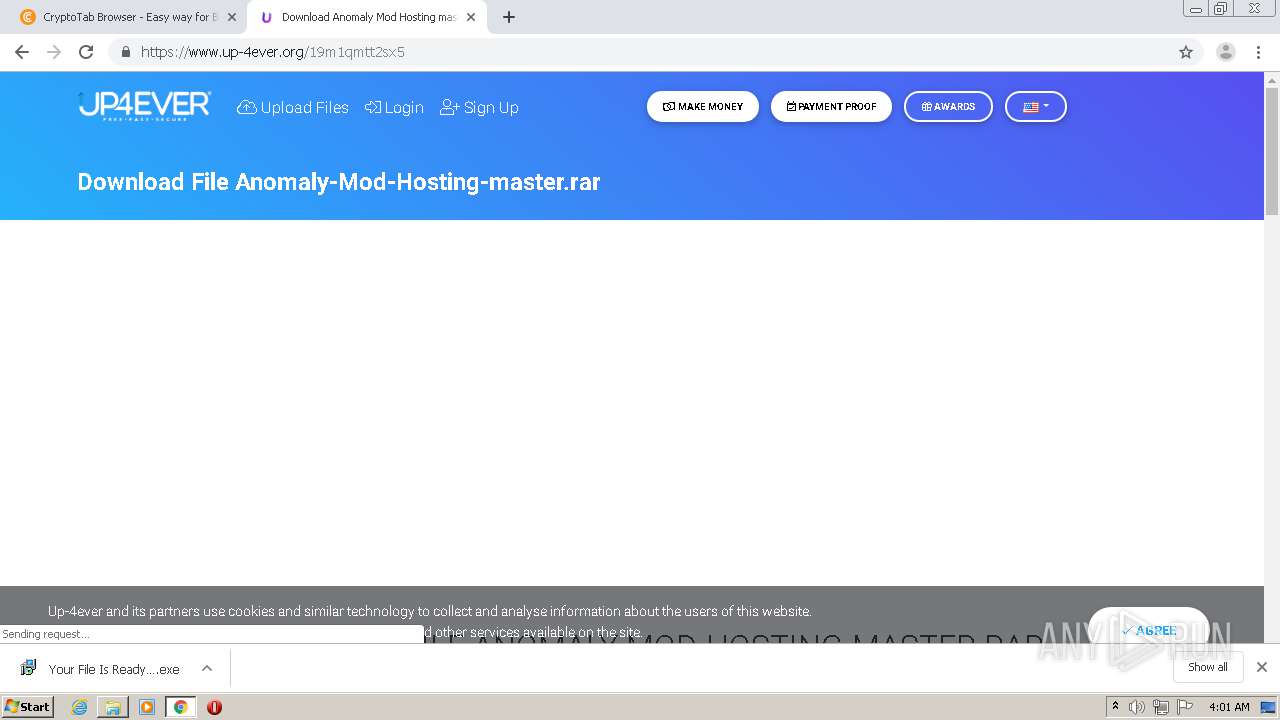Click Show all downloads
Screen dimensions: 1280x720
(1208, 667)
